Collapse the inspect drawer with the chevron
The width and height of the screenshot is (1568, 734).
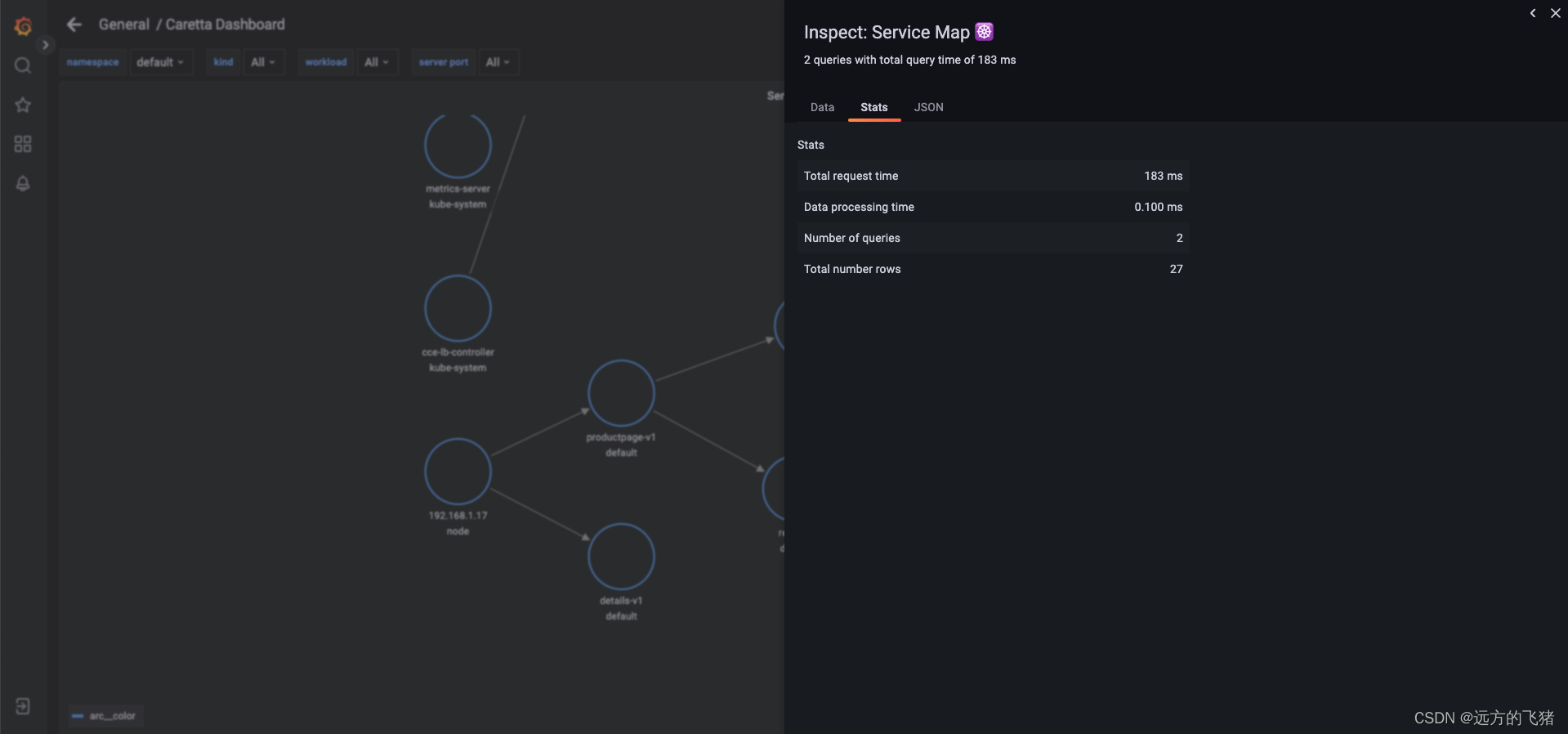click(x=1533, y=13)
